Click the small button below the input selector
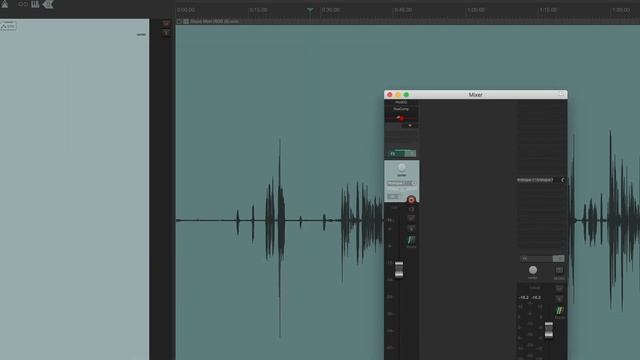 pos(393,196)
